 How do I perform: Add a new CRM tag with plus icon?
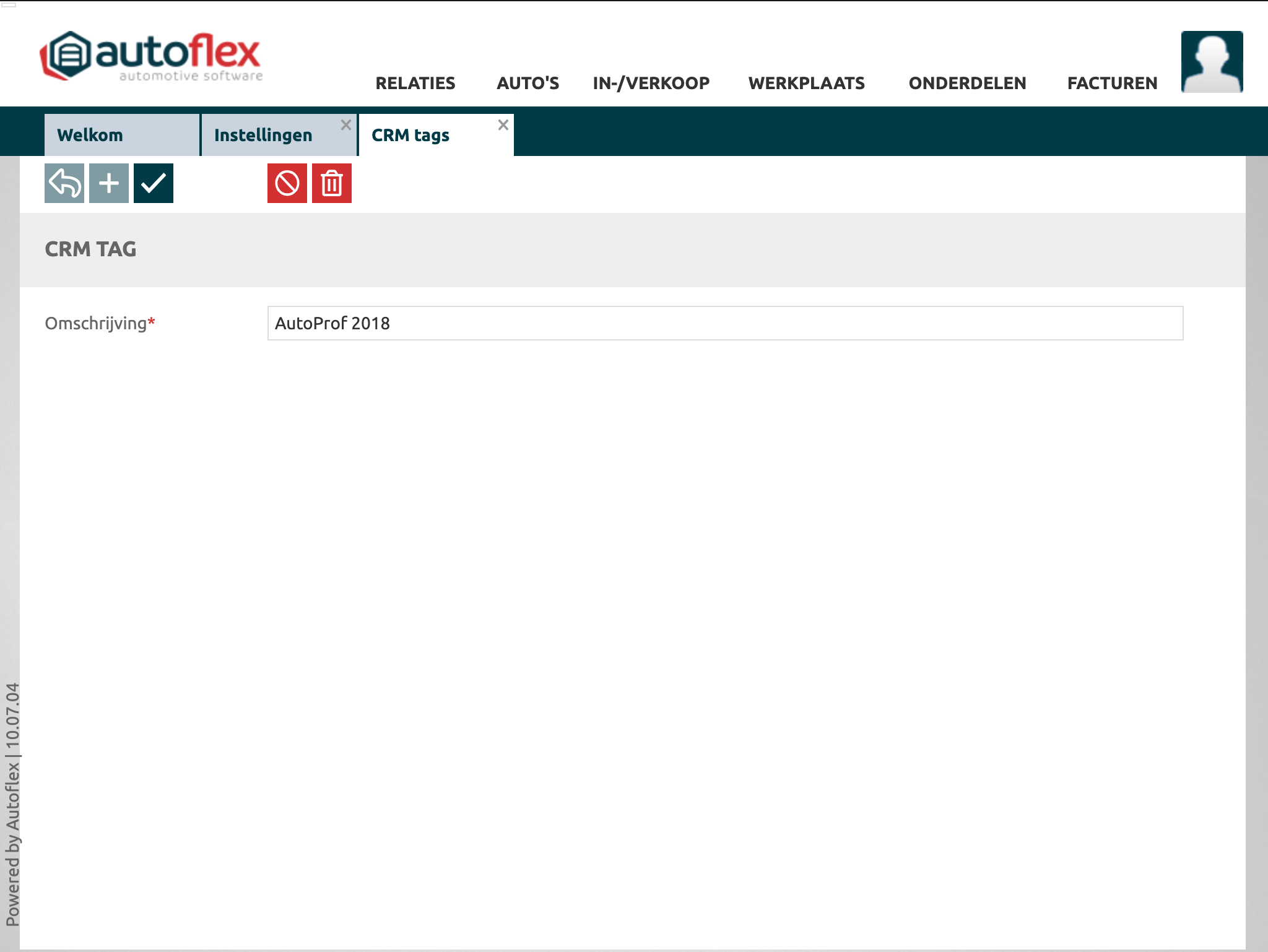click(109, 183)
